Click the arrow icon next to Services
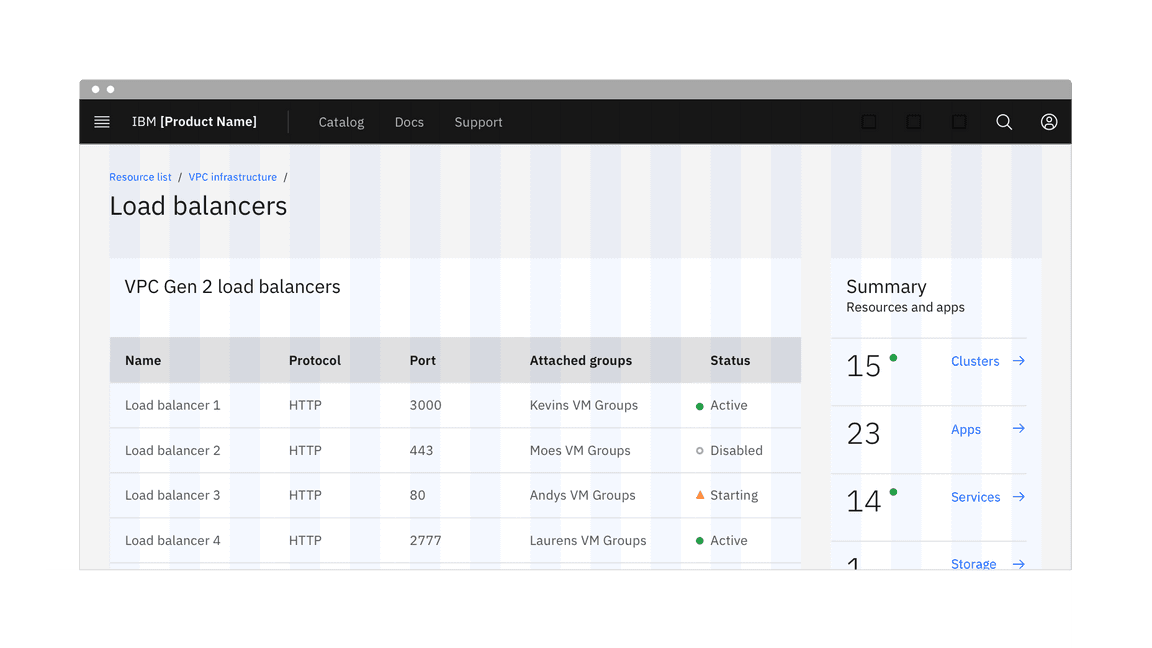The image size is (1152, 648). [x=1018, y=497]
